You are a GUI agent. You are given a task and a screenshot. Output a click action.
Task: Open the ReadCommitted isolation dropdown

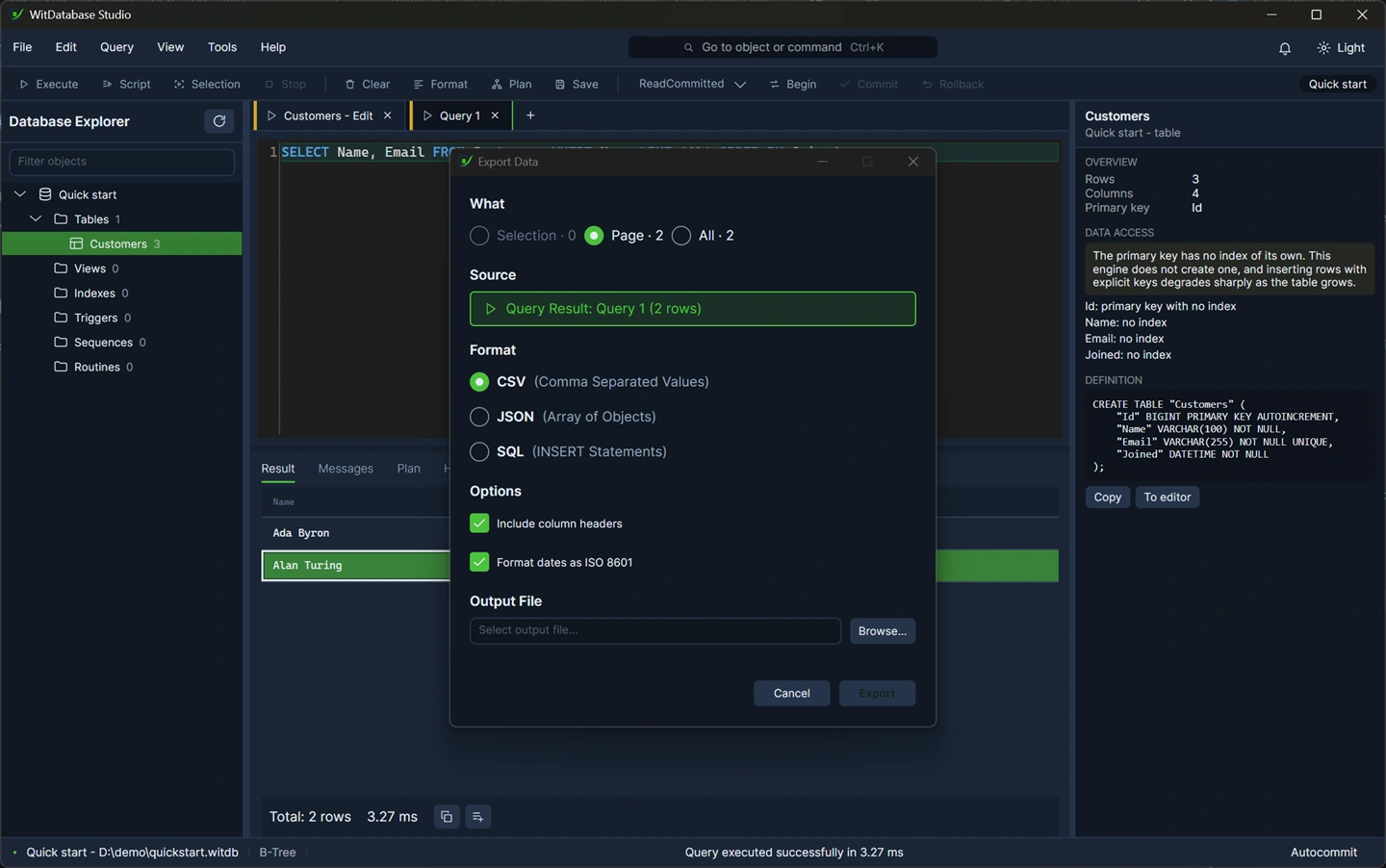coord(692,85)
